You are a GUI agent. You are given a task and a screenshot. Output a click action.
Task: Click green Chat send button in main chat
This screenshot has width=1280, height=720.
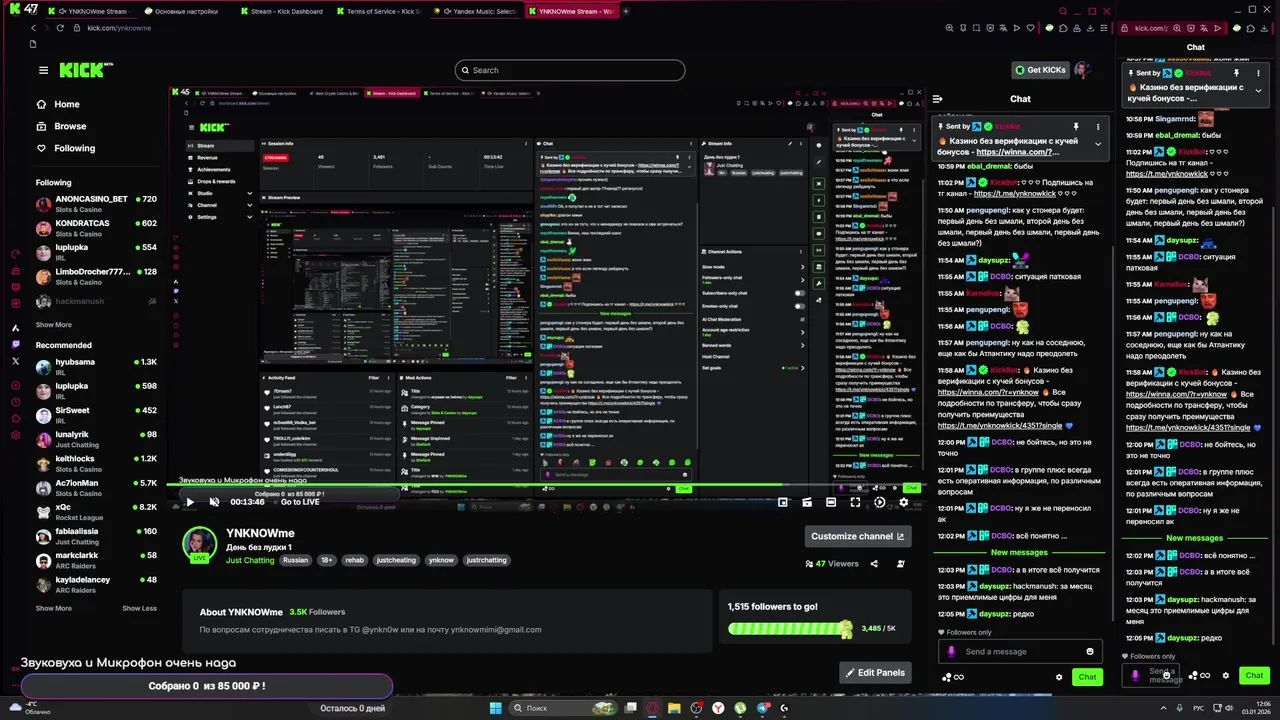[1087, 677]
